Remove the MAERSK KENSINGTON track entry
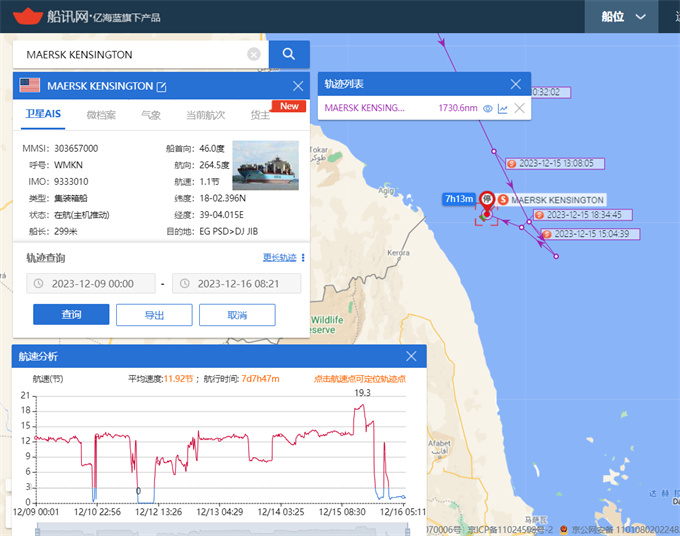 (519, 108)
